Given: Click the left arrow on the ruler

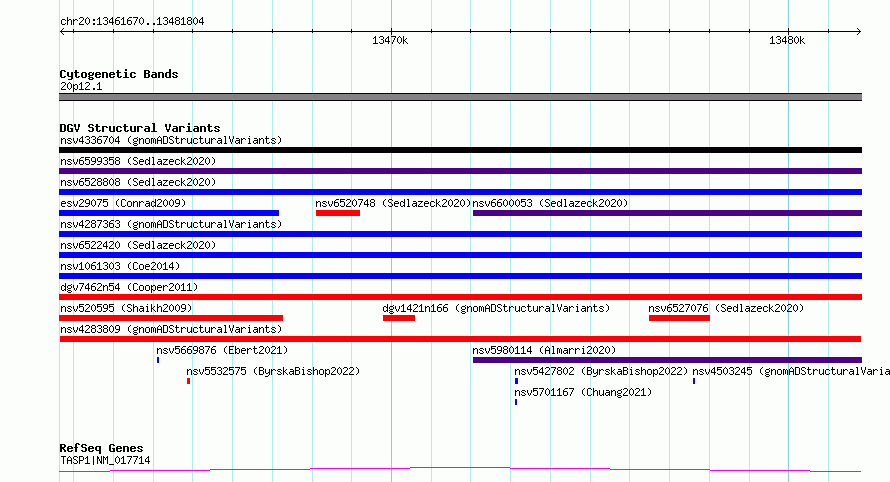Looking at the screenshot, I should click(62, 31).
